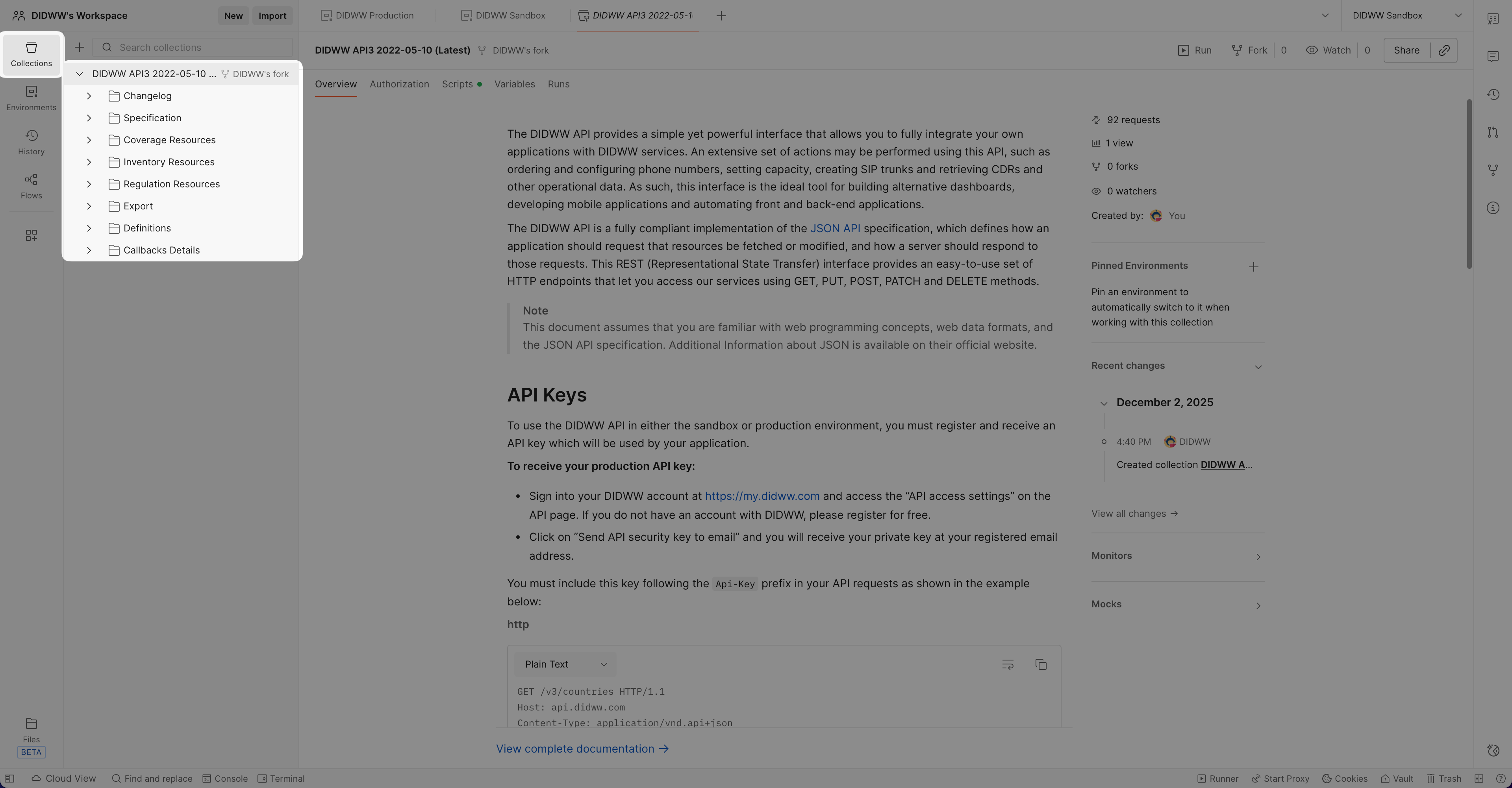Open the Cookies manager in the status bar

coord(1344,779)
